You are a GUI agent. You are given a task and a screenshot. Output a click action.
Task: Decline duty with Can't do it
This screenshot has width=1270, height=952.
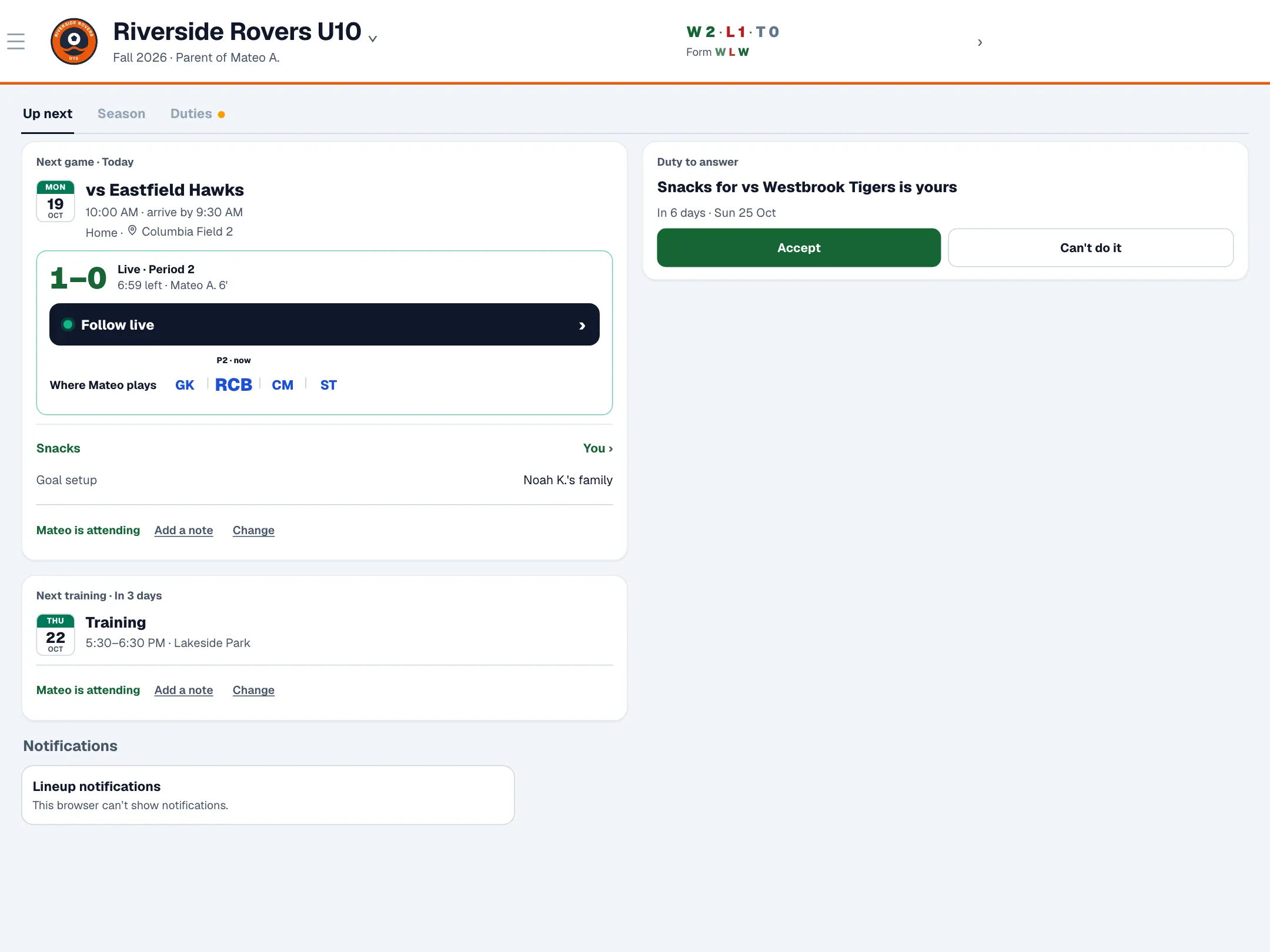click(1091, 248)
